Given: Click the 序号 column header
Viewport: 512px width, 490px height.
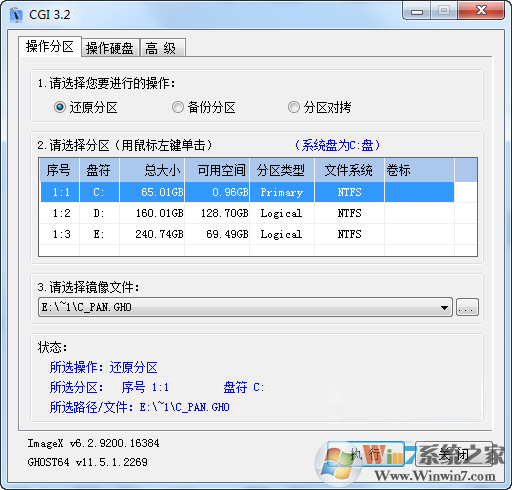Looking at the screenshot, I should click(59, 170).
